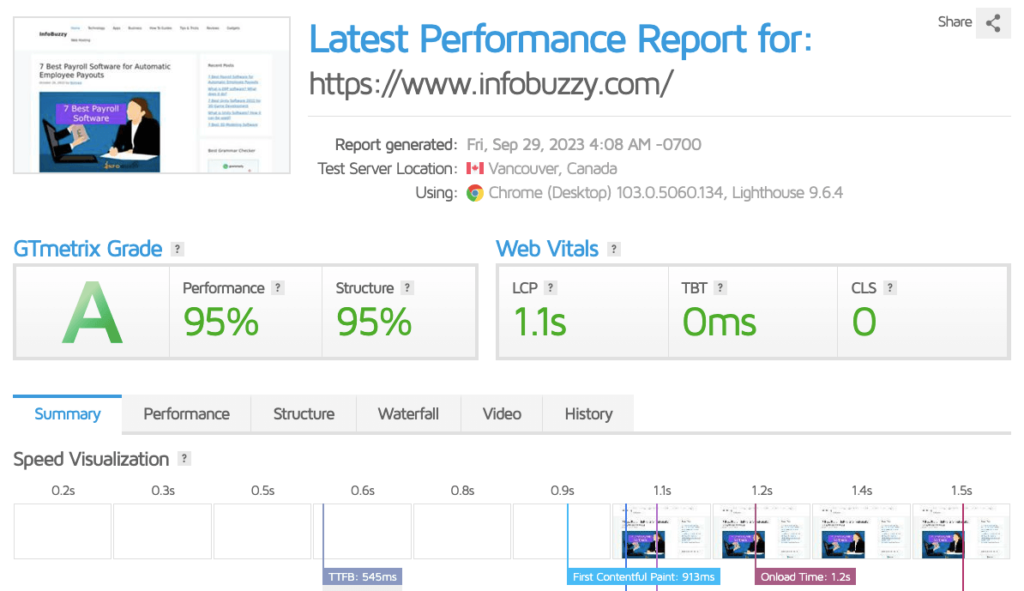
Task: Click the LCP 1.1s value
Action: coord(539,322)
